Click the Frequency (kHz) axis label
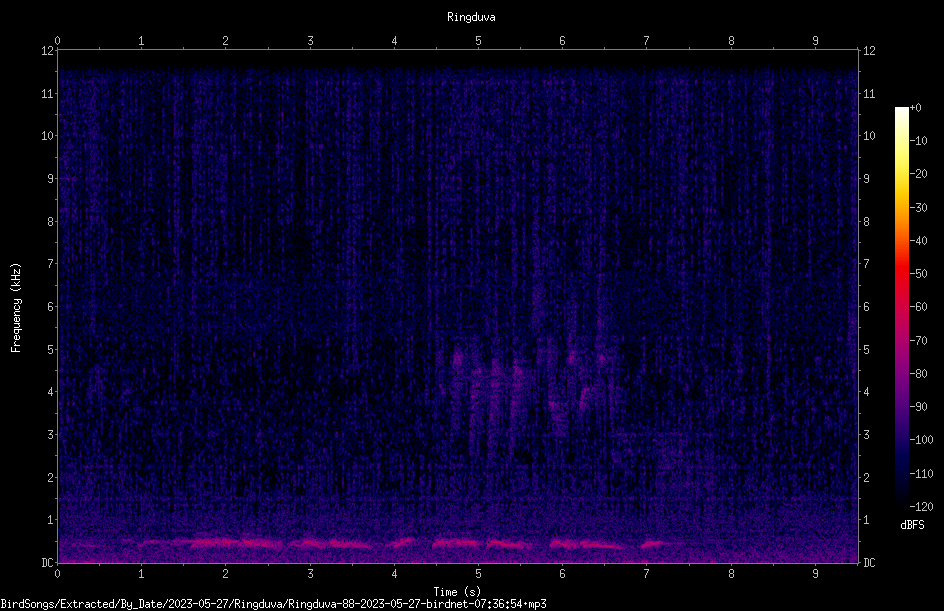Screen dimensions: 944x611 coord(16,308)
